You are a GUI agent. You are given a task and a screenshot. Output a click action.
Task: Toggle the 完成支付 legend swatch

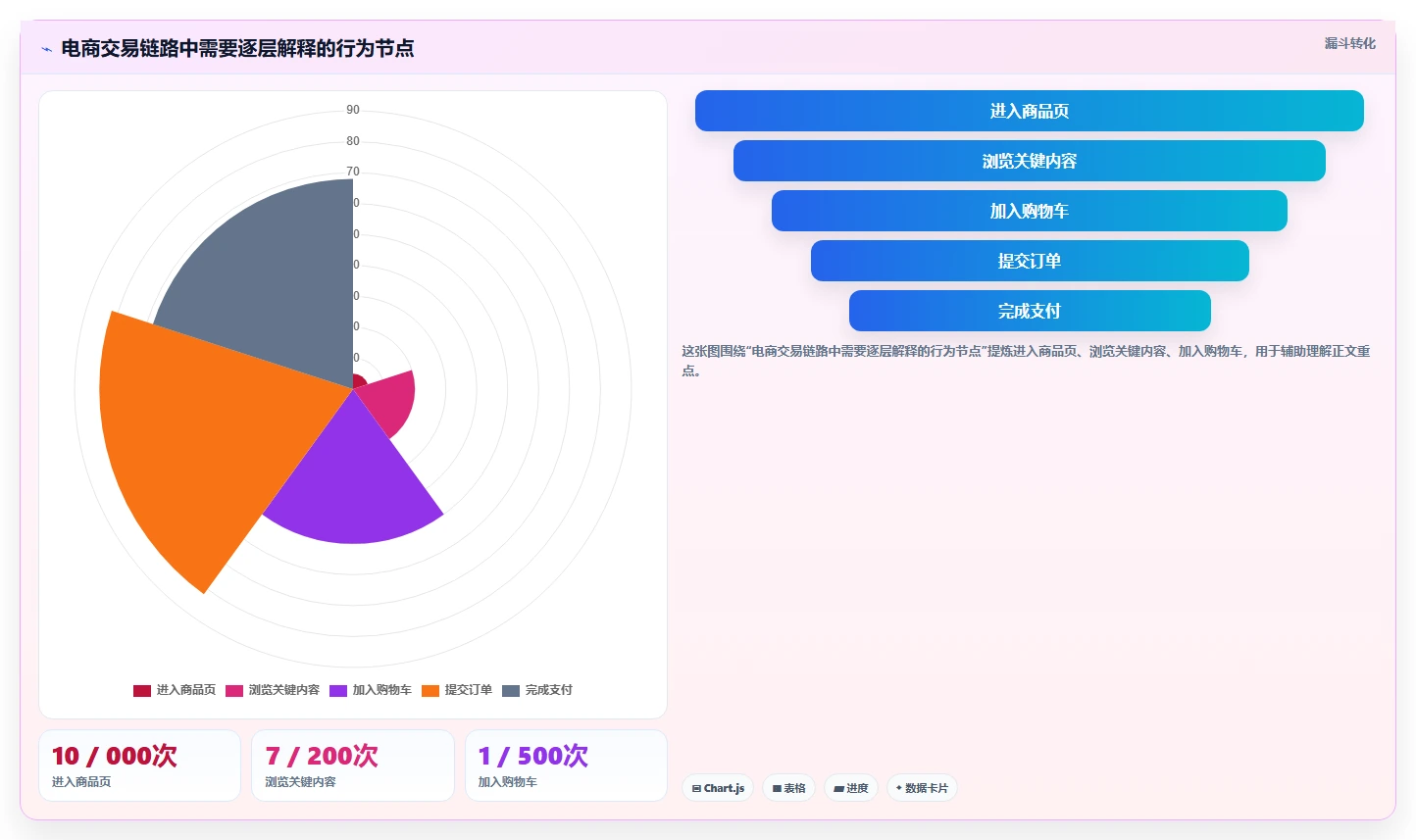[511, 691]
